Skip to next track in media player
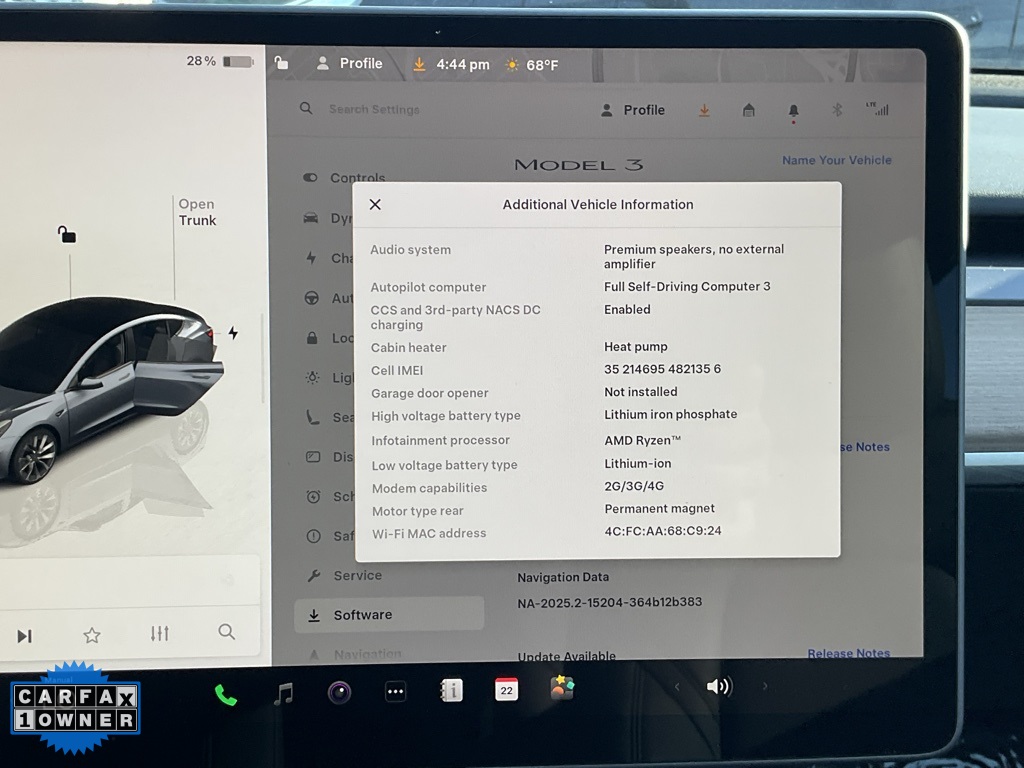The height and width of the screenshot is (768, 1024). tap(25, 635)
